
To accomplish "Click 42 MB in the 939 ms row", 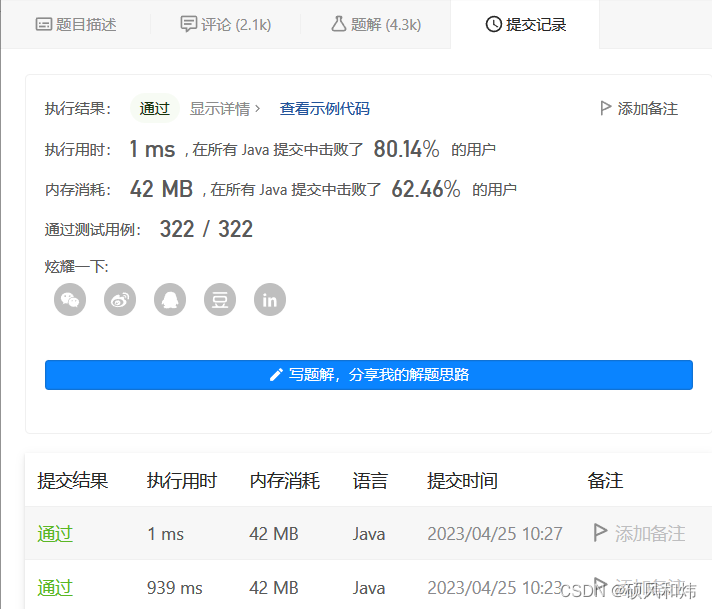I will pos(274,588).
